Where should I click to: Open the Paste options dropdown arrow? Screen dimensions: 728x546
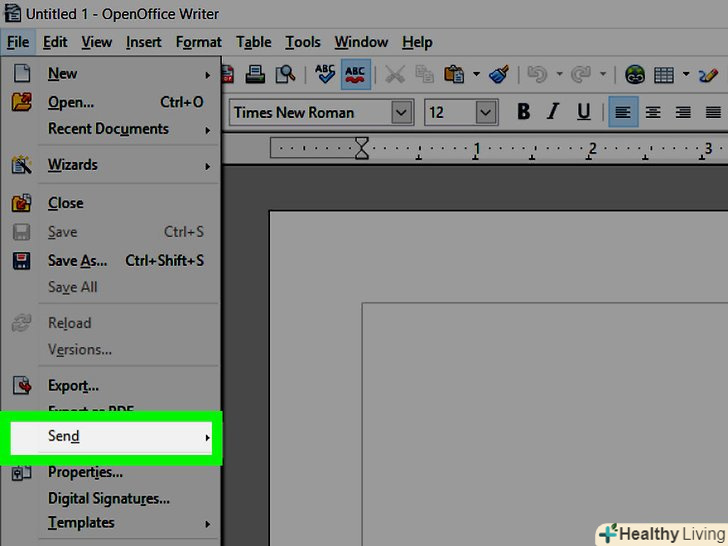(x=476, y=74)
